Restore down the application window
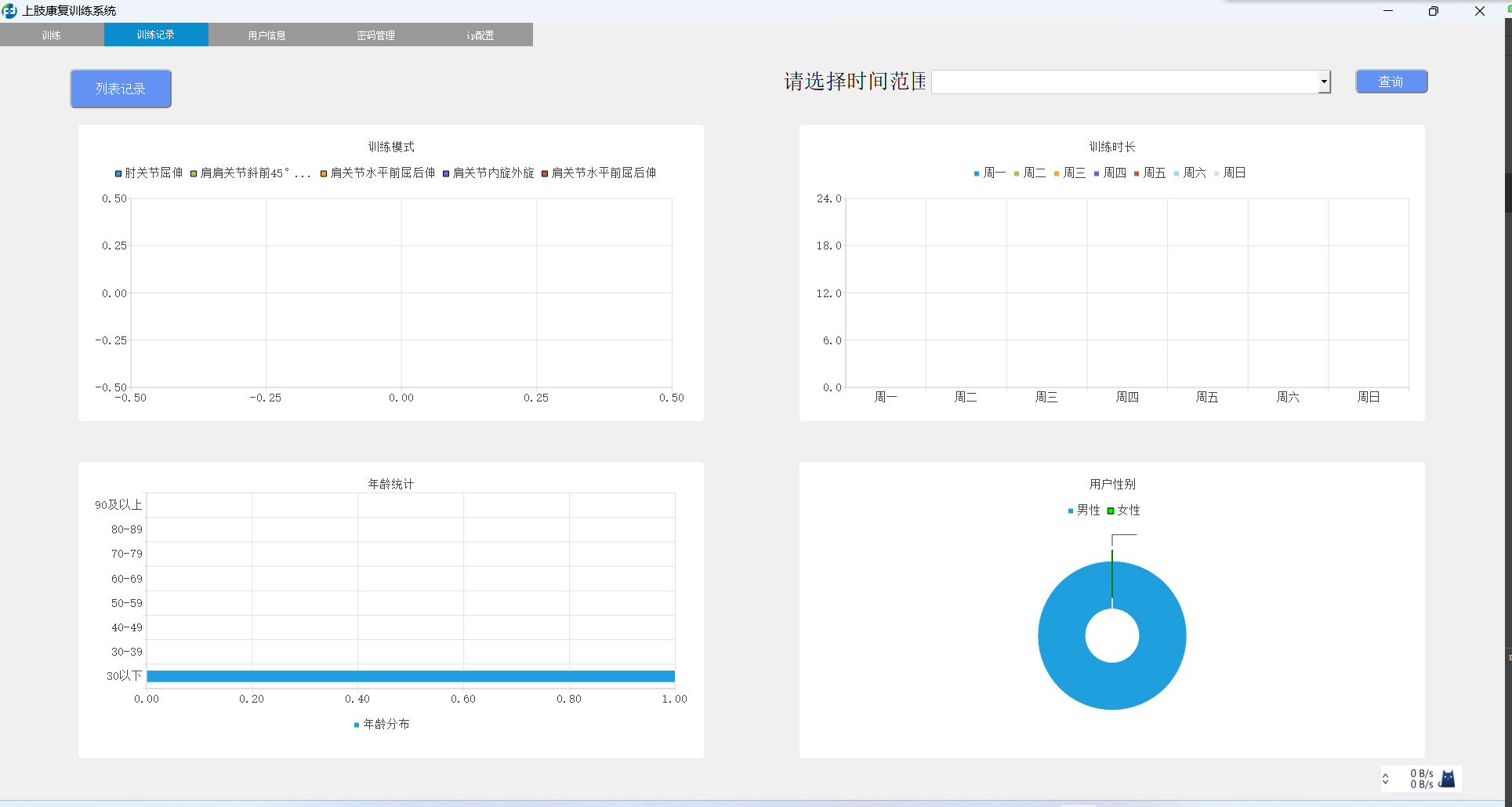 pyautogui.click(x=1434, y=11)
